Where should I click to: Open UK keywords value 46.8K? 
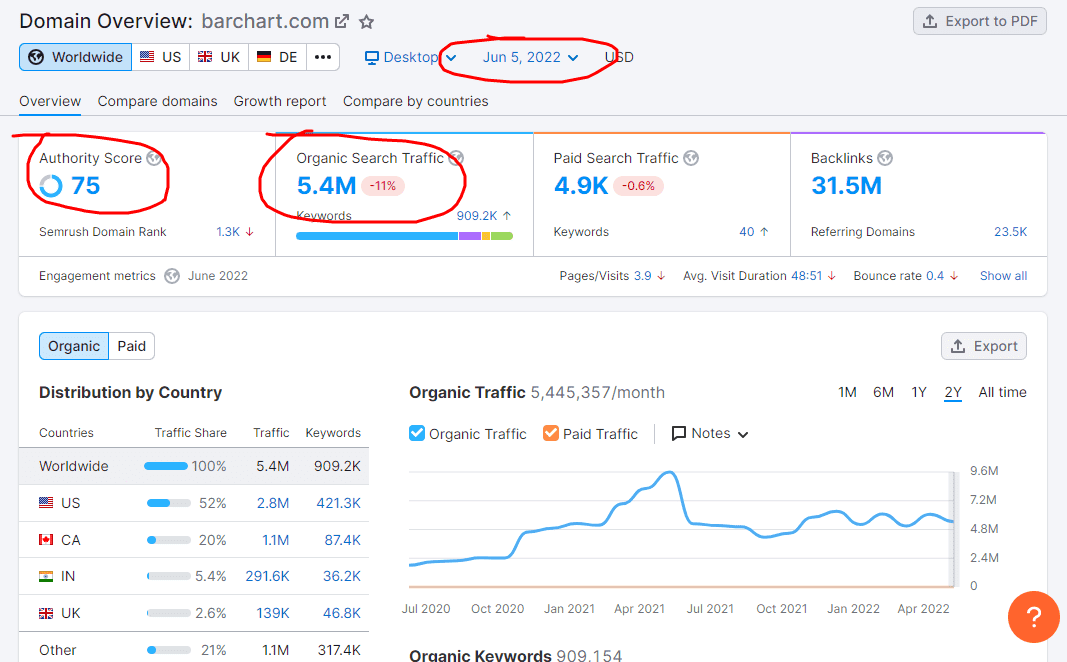point(342,613)
